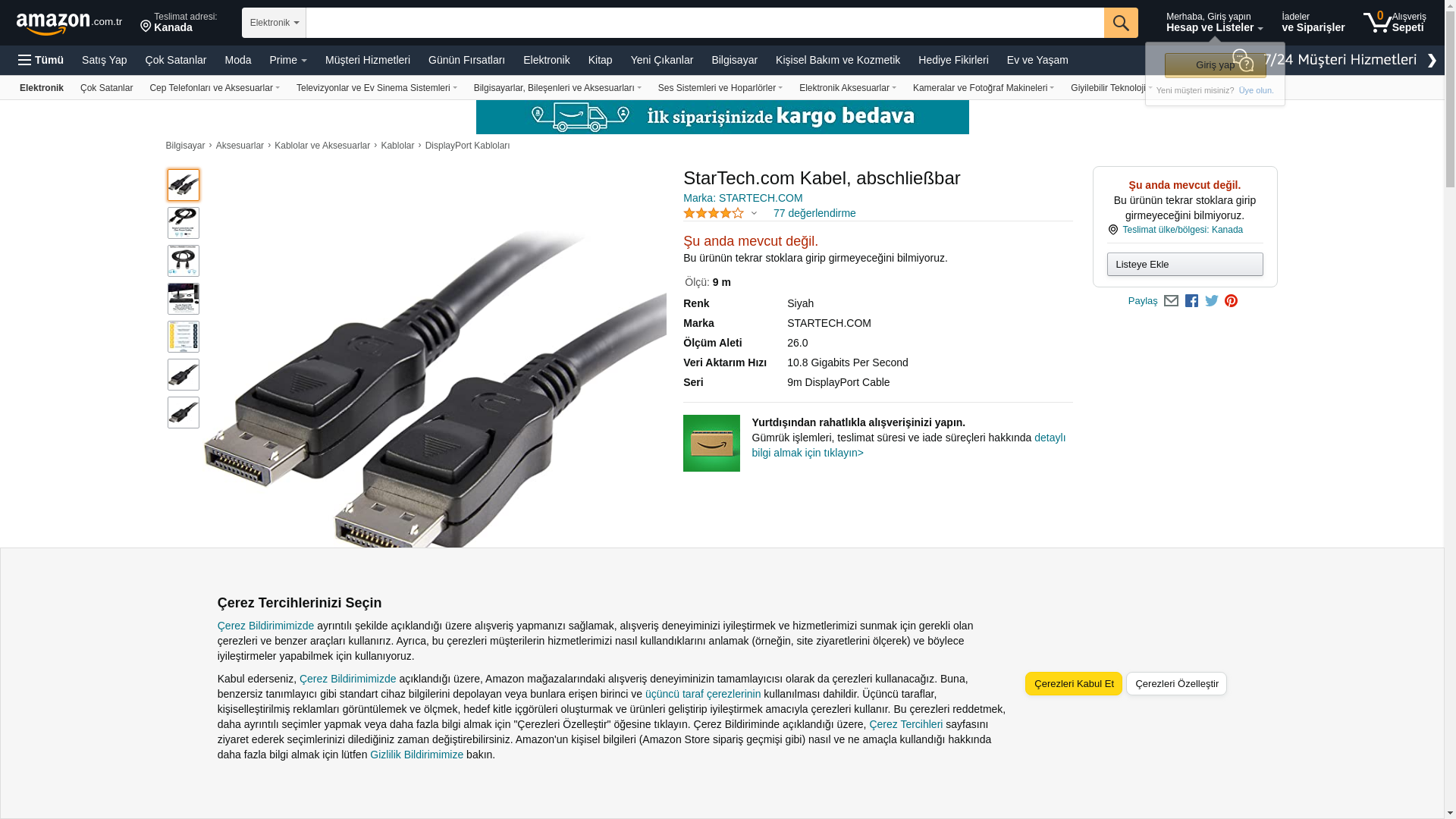Image resolution: width=1456 pixels, height=819 pixels.
Task: Share product on Twitter icon
Action: tap(1212, 301)
